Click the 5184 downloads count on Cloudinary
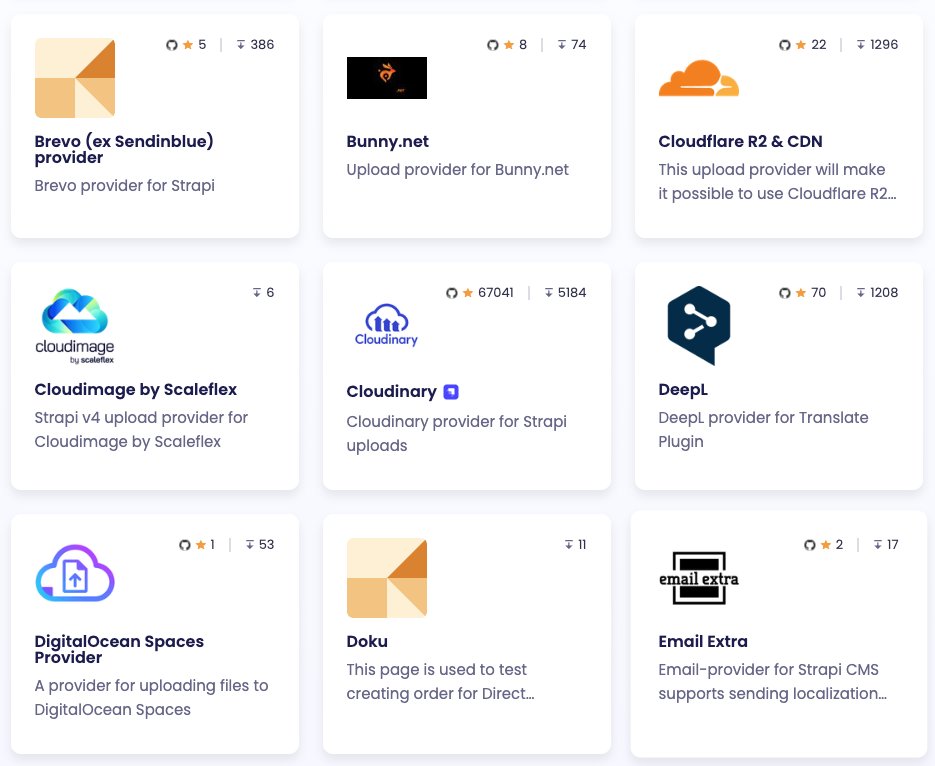This screenshot has width=935, height=766. [572, 293]
